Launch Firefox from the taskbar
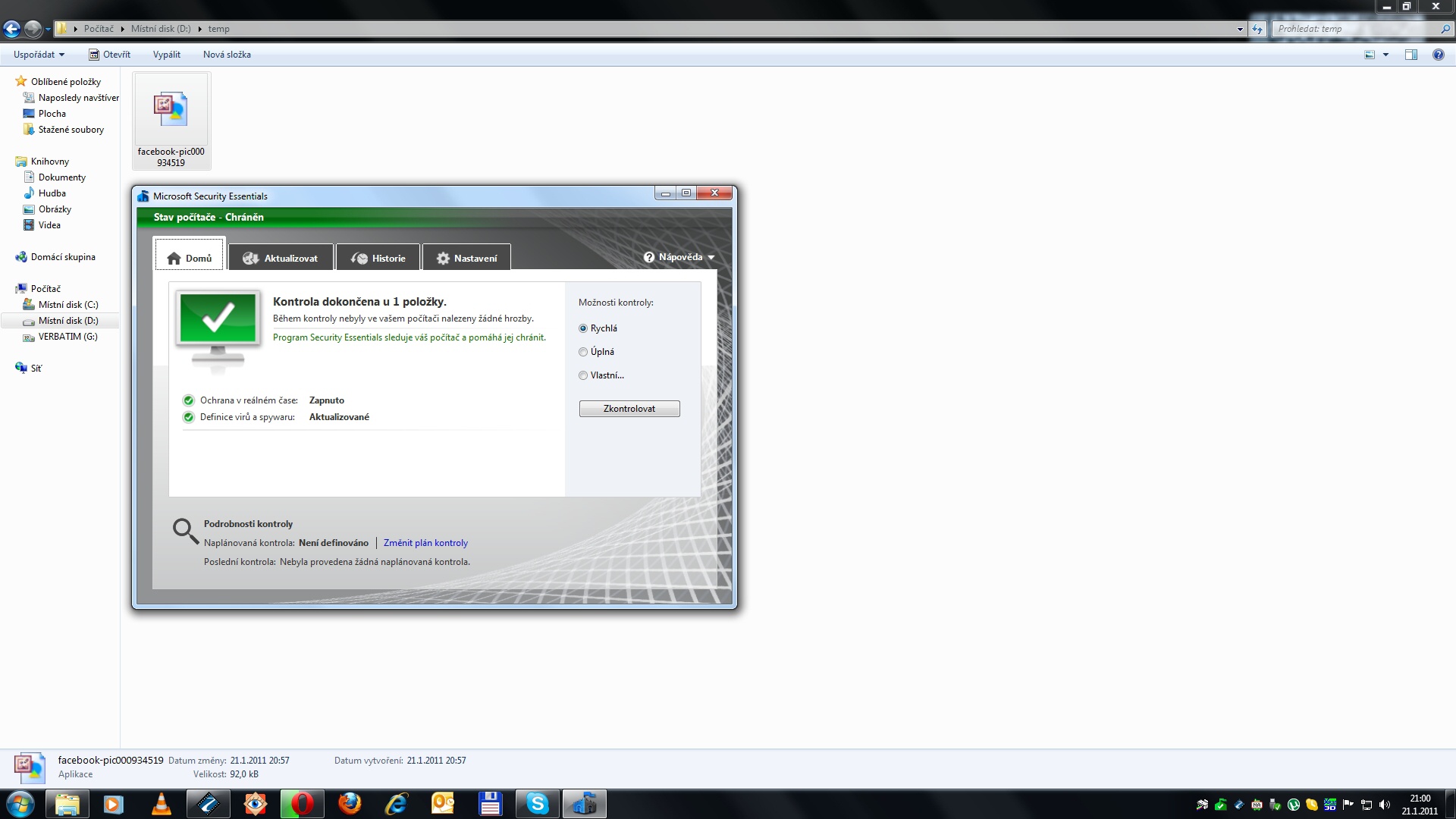 click(x=350, y=804)
